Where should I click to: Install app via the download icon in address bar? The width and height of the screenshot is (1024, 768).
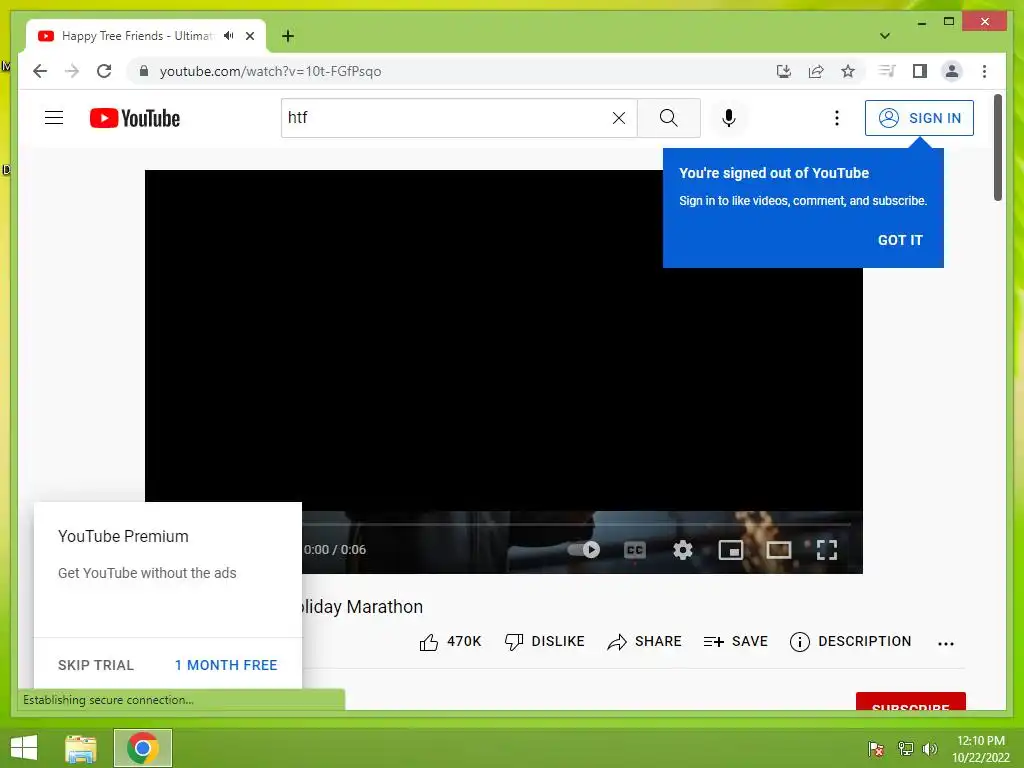click(784, 71)
